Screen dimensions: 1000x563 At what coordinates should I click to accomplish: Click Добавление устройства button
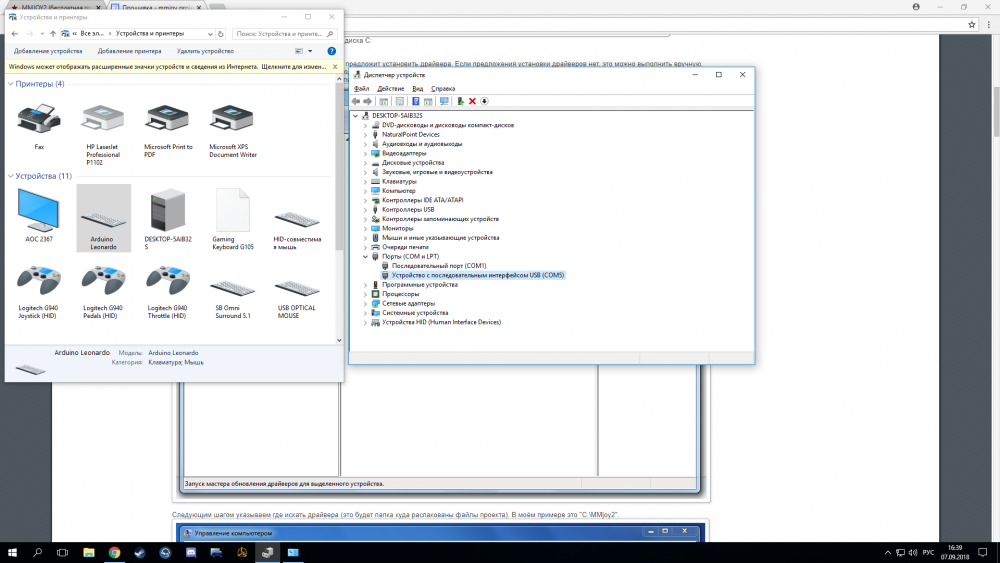(x=48, y=51)
